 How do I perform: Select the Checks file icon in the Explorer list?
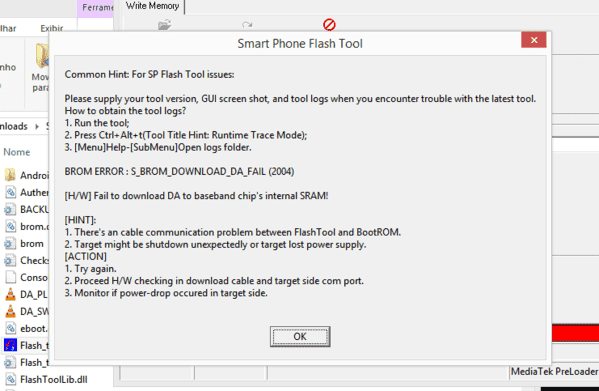click(x=10, y=260)
